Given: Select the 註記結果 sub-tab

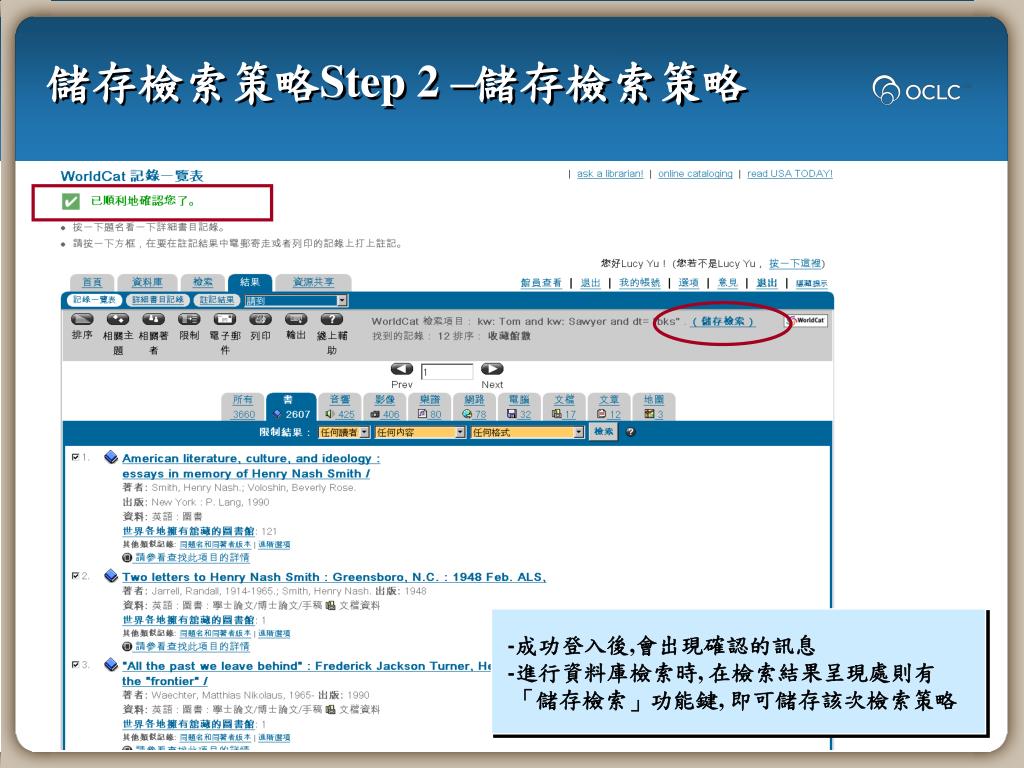Looking at the screenshot, I should tap(216, 300).
